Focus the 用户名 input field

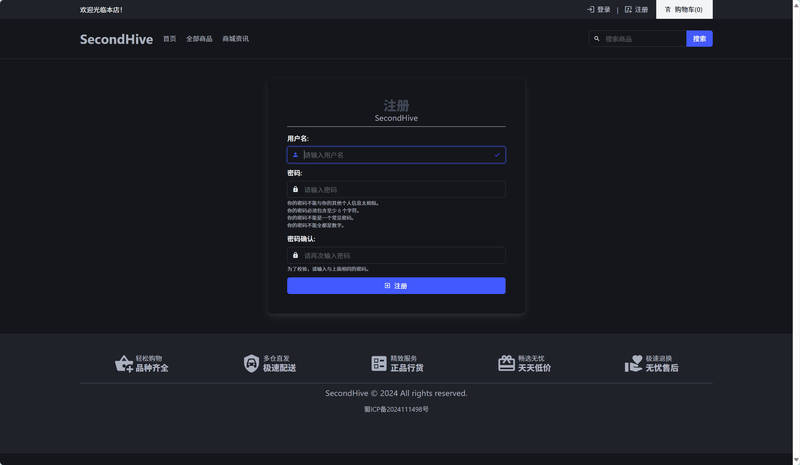pyautogui.click(x=396, y=155)
